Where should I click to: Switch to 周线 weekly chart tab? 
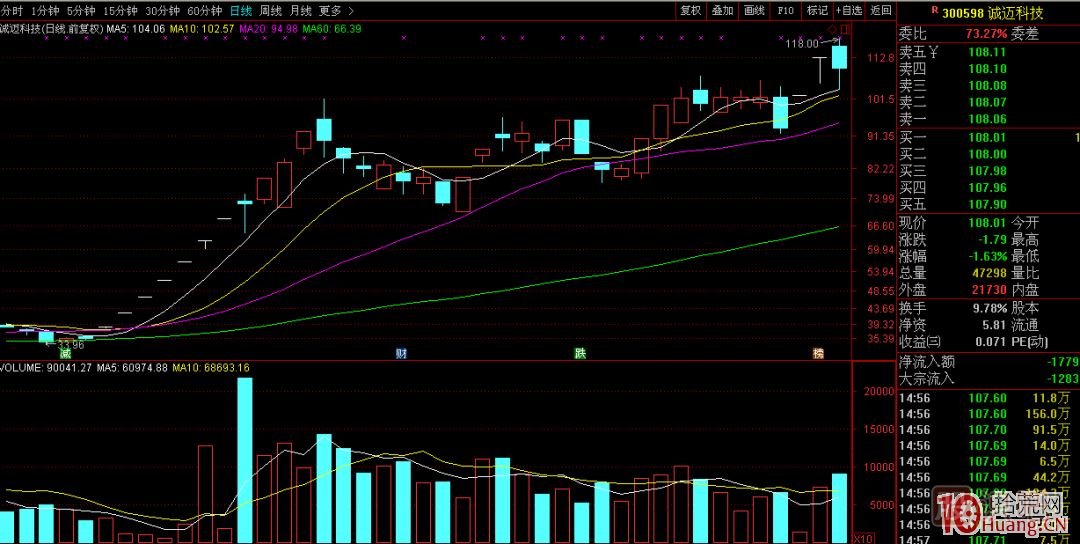coord(270,10)
